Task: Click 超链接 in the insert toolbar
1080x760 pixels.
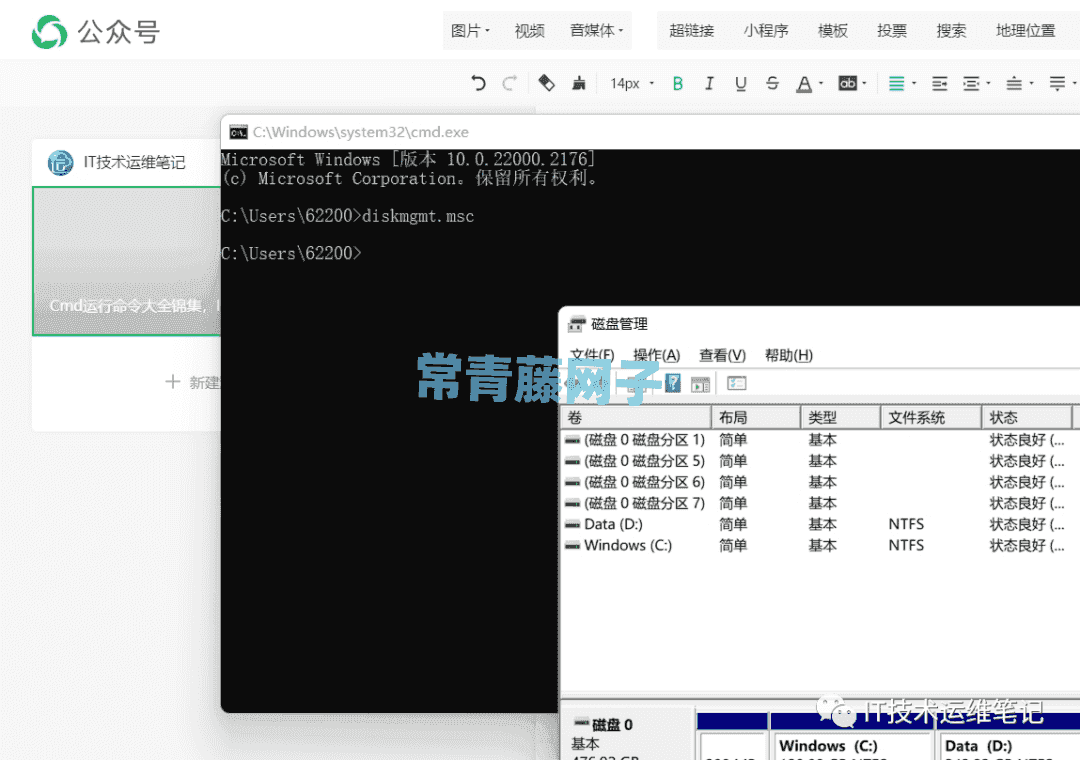Action: [692, 30]
